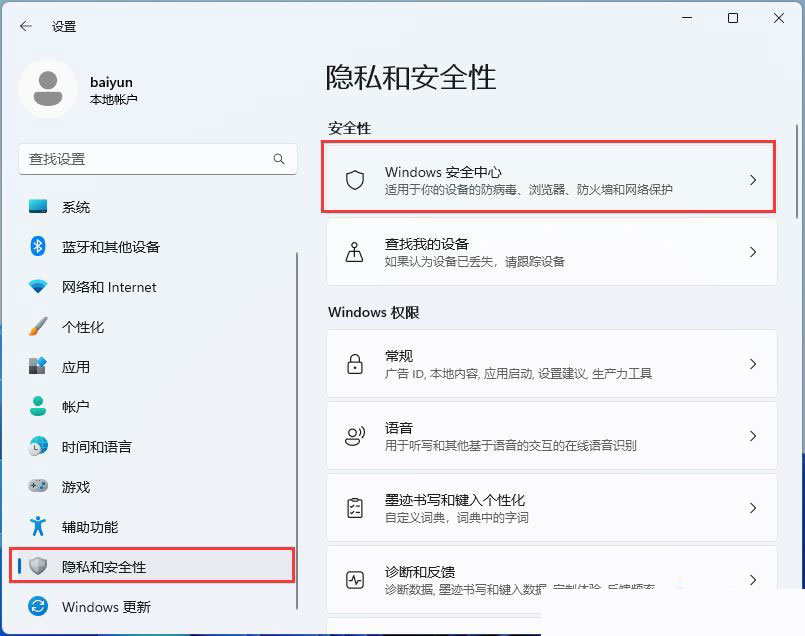This screenshot has width=805, height=636.
Task: Click the General padlock icon
Action: pos(354,364)
